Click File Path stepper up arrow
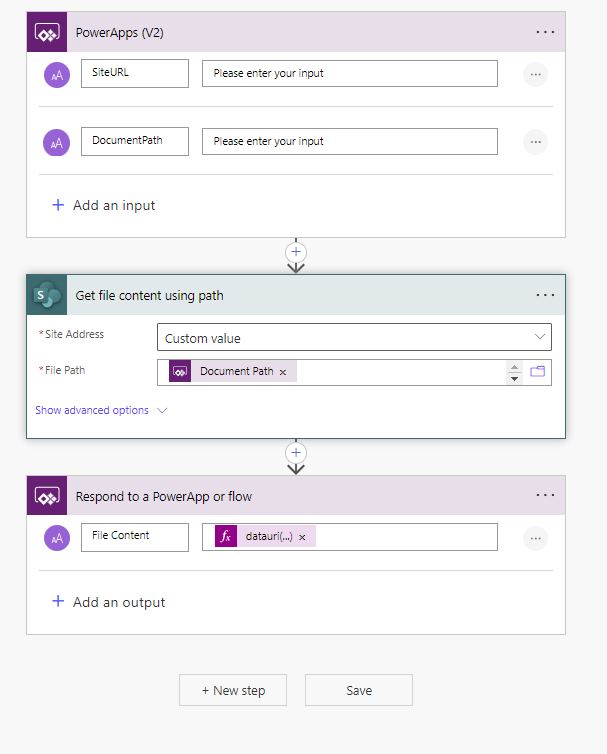The width and height of the screenshot is (607, 754). click(x=514, y=367)
